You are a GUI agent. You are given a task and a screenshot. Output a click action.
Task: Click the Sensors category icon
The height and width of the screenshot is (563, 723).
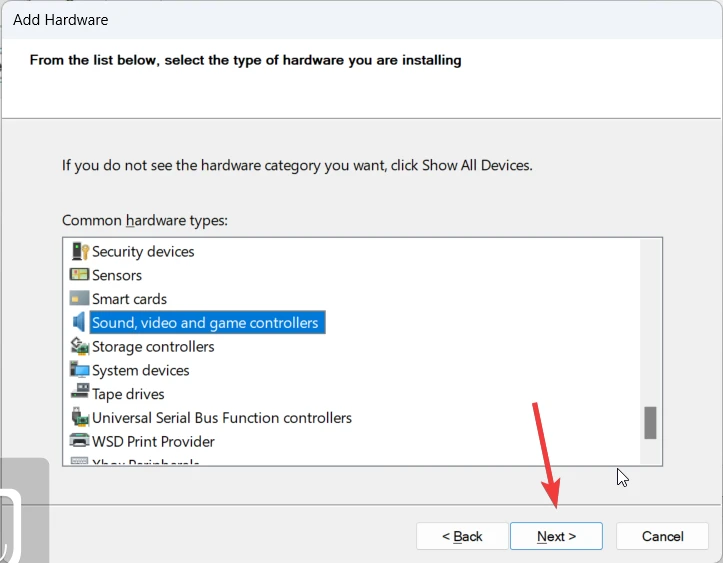pyautogui.click(x=79, y=275)
